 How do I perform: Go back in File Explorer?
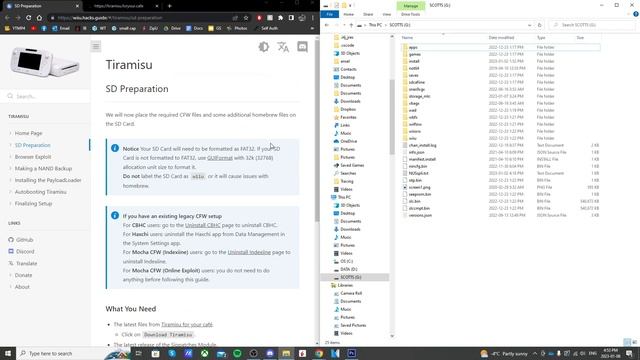click(x=327, y=25)
